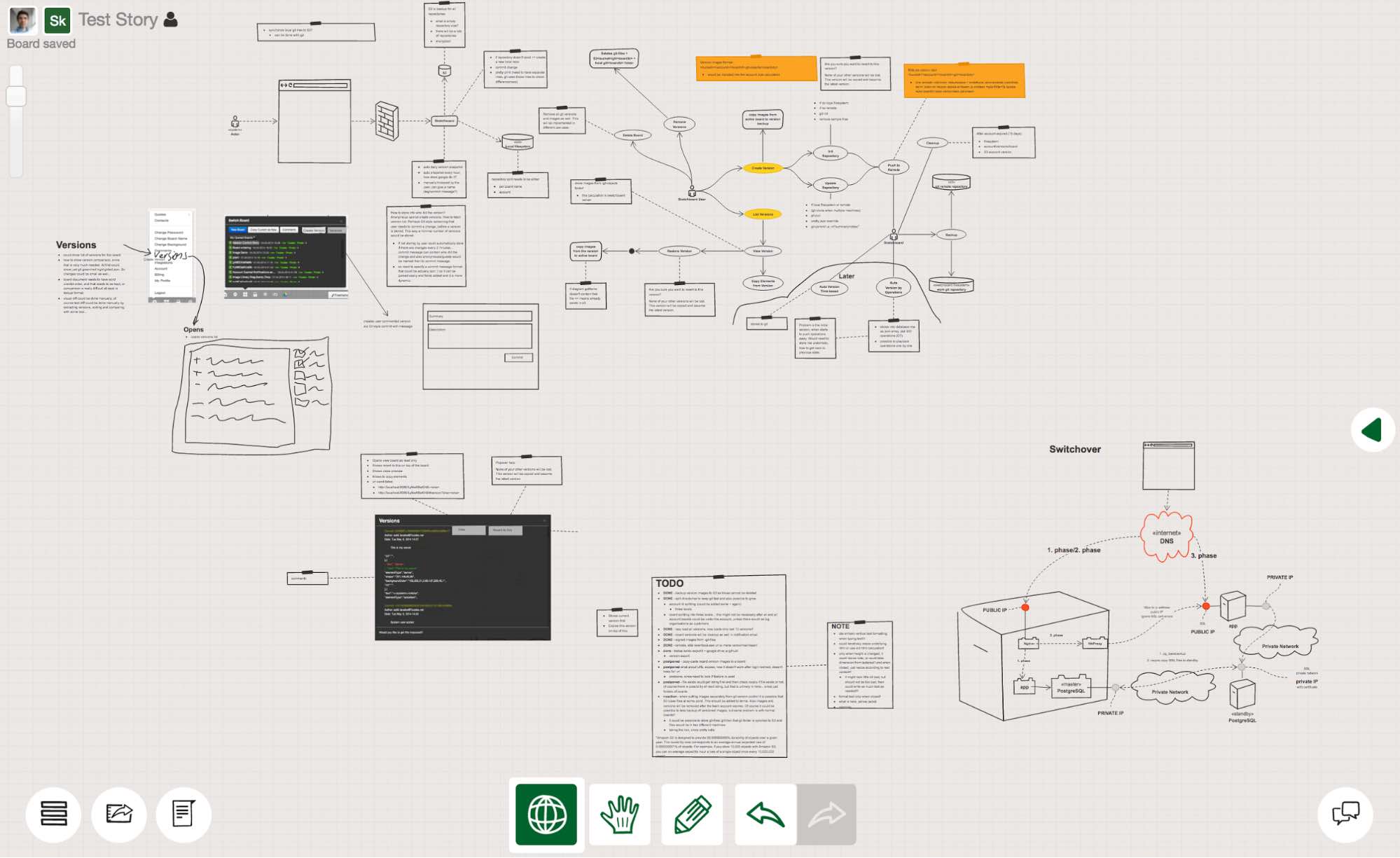Open the chat comments bubble
Screen dimensions: 1400x858
pyautogui.click(x=1345, y=814)
